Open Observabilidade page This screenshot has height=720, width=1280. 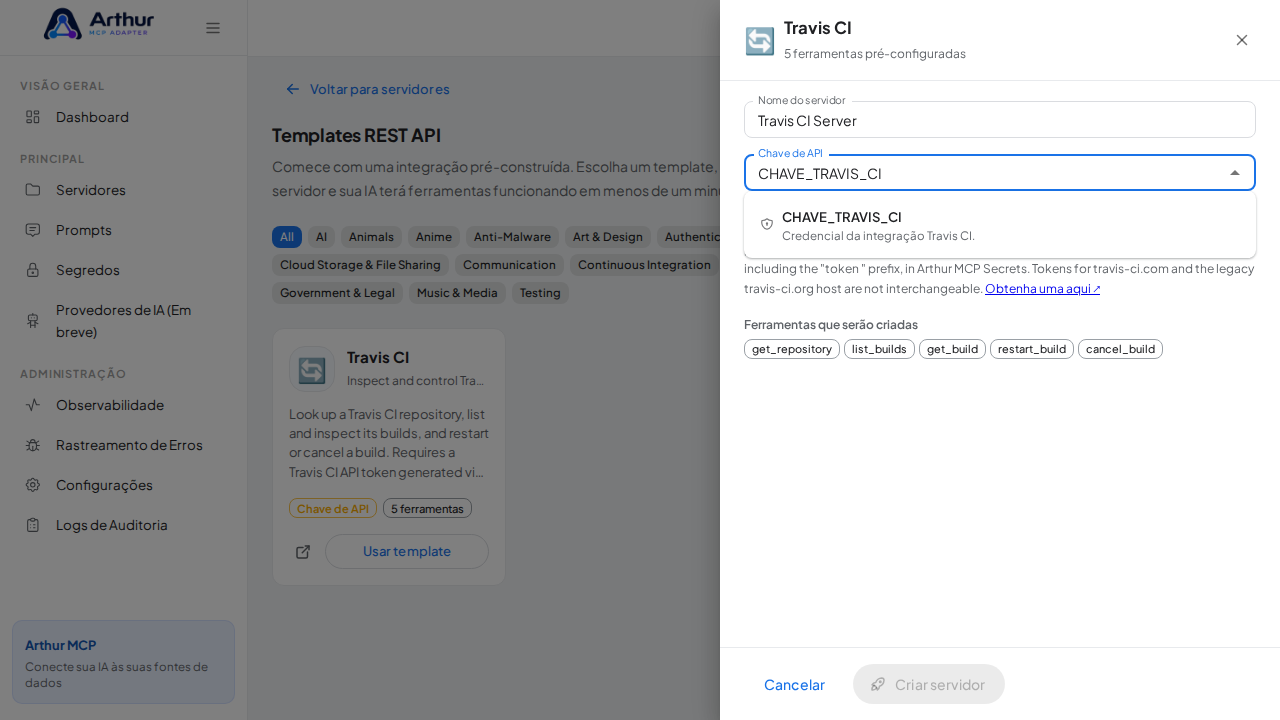(x=124, y=405)
